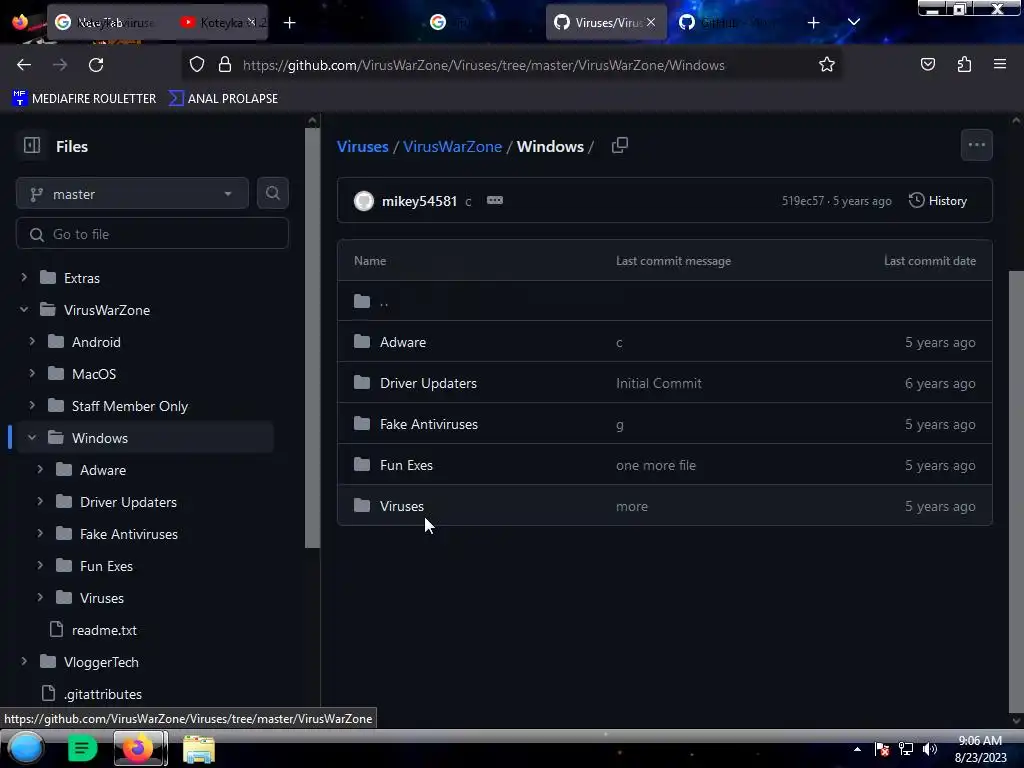Viewport: 1024px width, 768px height.
Task: Expand the Extras folder in tree
Action: [24, 278]
